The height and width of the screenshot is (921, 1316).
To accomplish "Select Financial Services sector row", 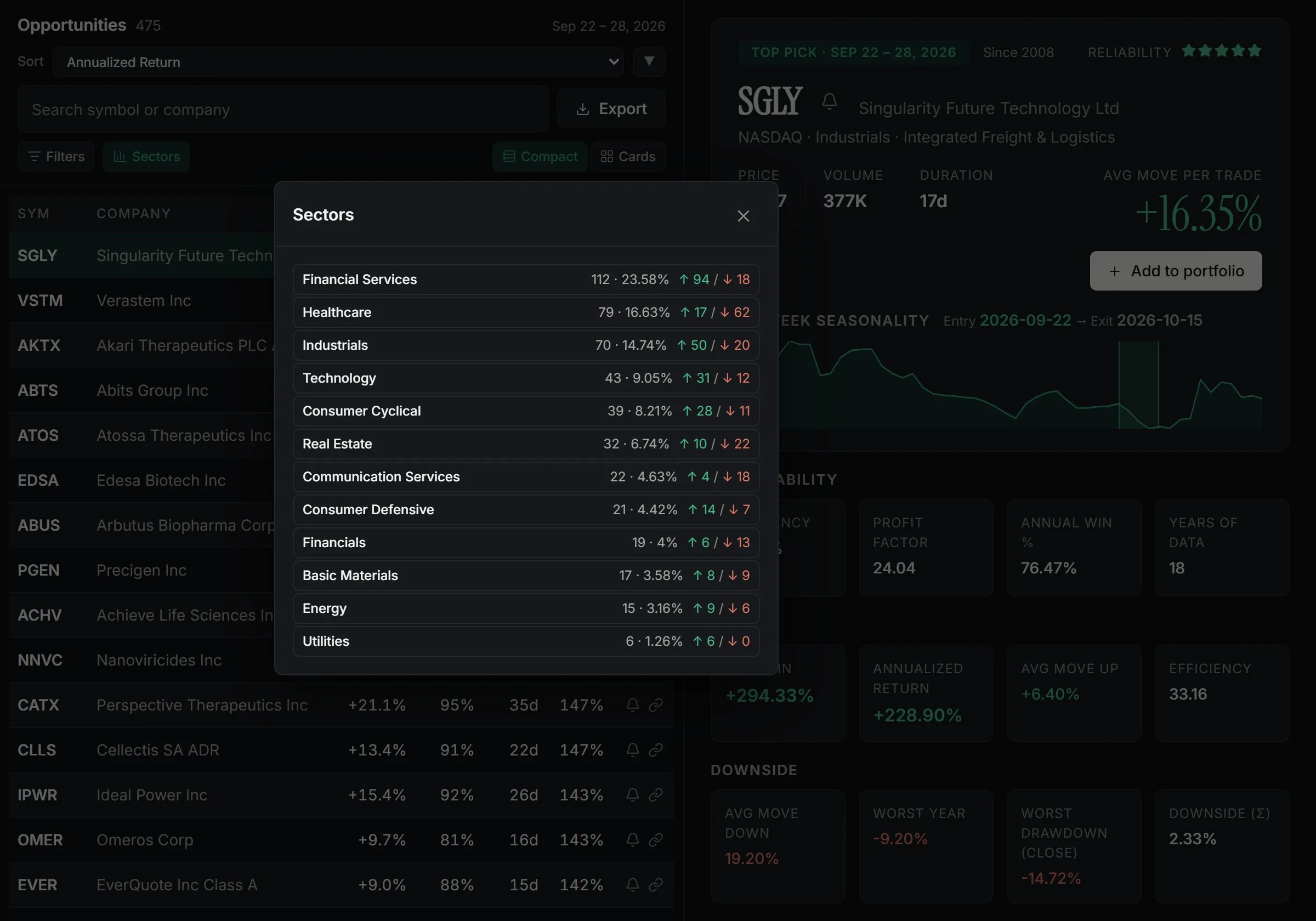I will [x=526, y=279].
